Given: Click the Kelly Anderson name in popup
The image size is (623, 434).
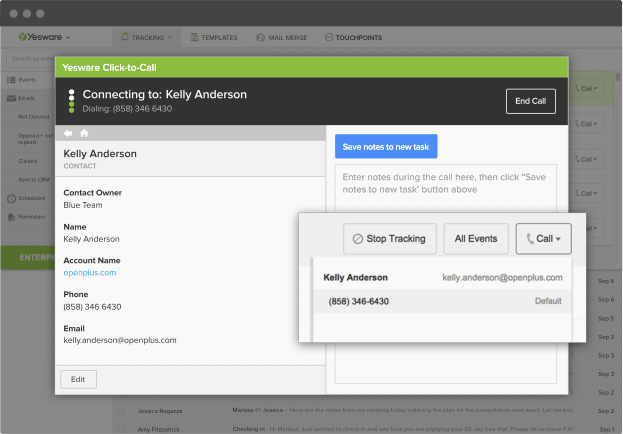Looking at the screenshot, I should (x=356, y=277).
